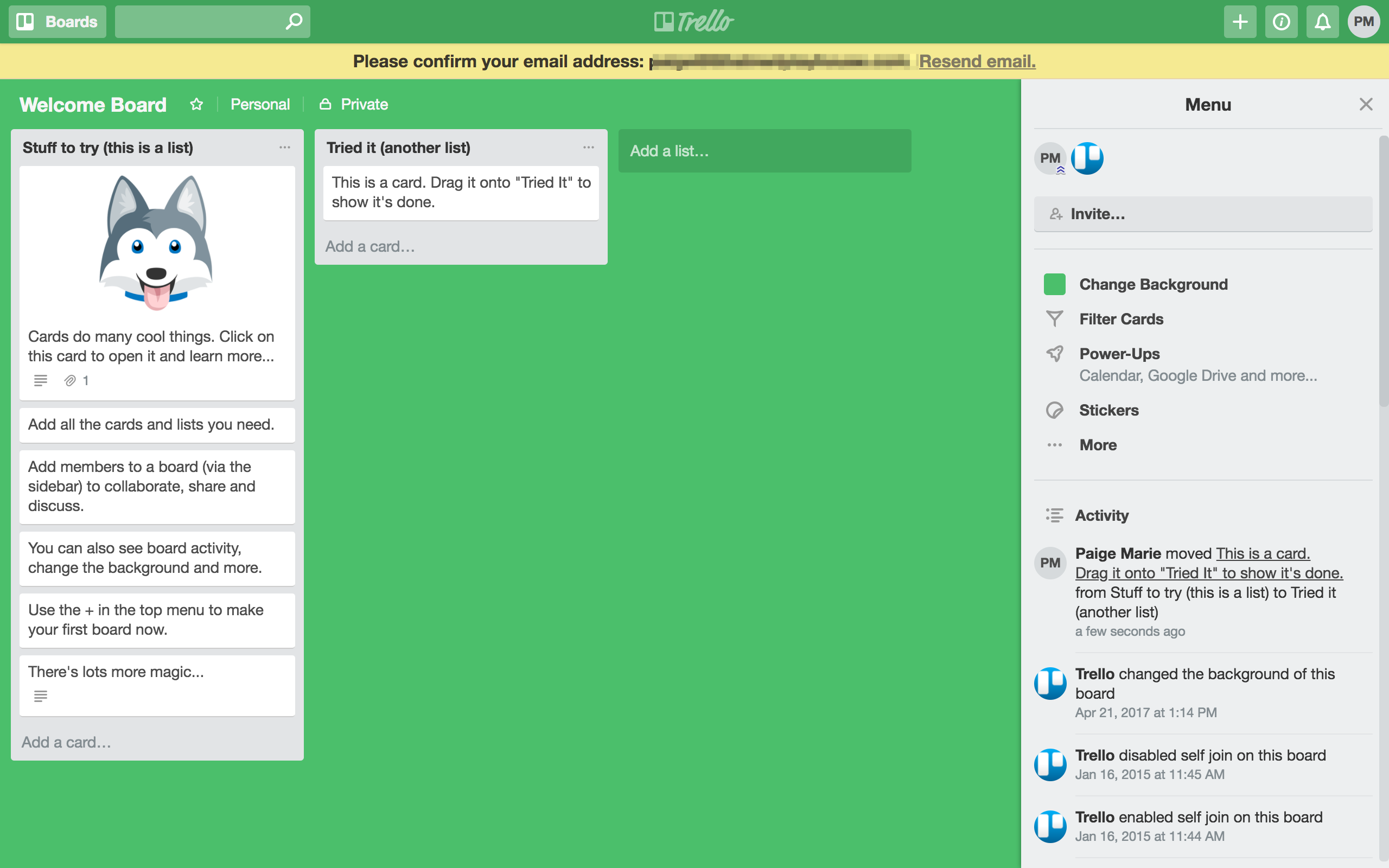Click the Resend email link
The image size is (1389, 868).
coord(977,61)
